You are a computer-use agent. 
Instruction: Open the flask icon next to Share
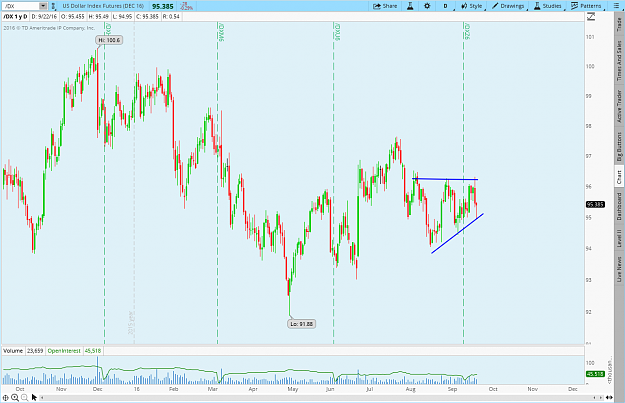tap(410, 6)
